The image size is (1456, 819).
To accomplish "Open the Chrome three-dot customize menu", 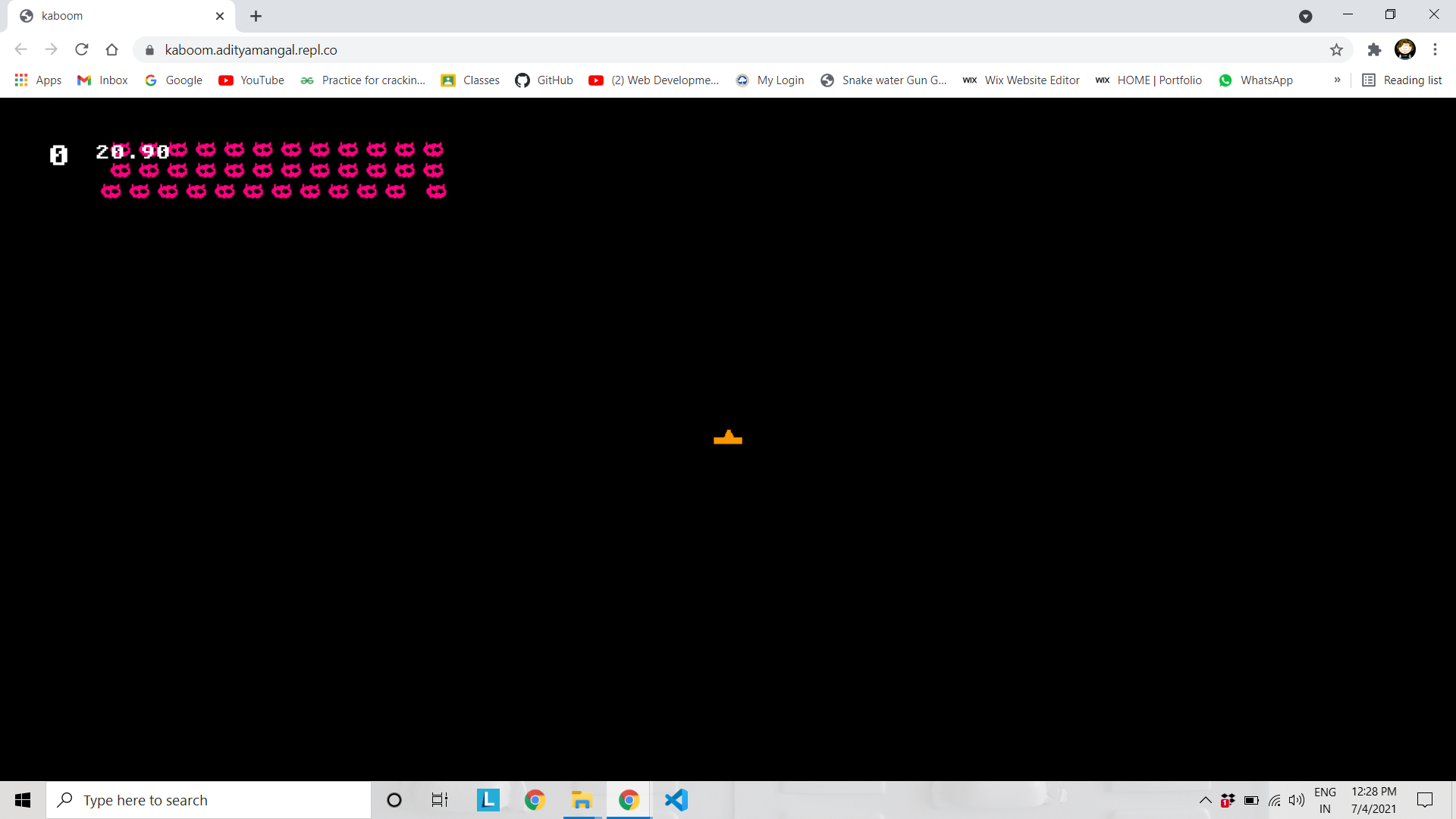I will click(x=1436, y=49).
